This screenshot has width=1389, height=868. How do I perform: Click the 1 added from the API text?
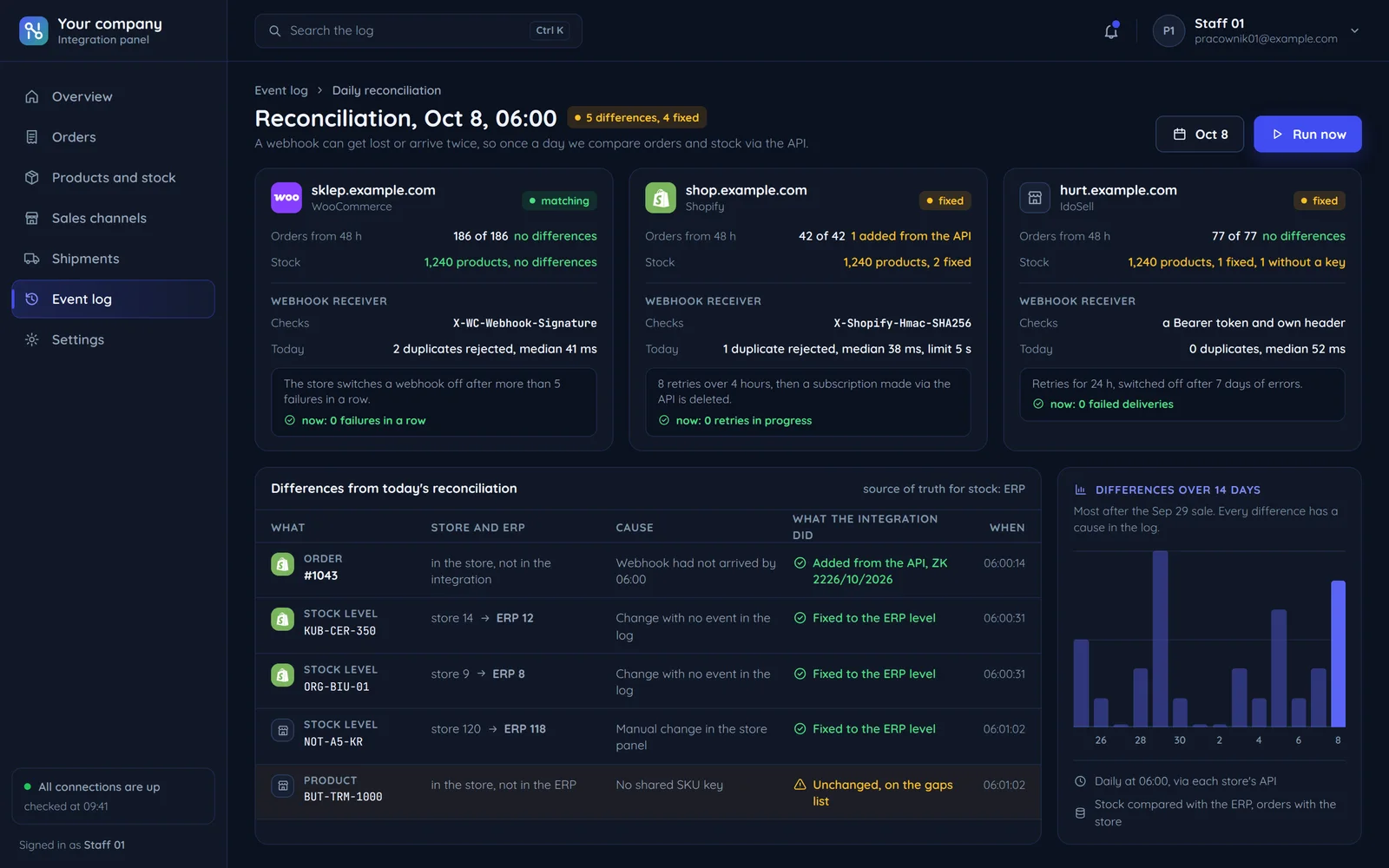(911, 236)
